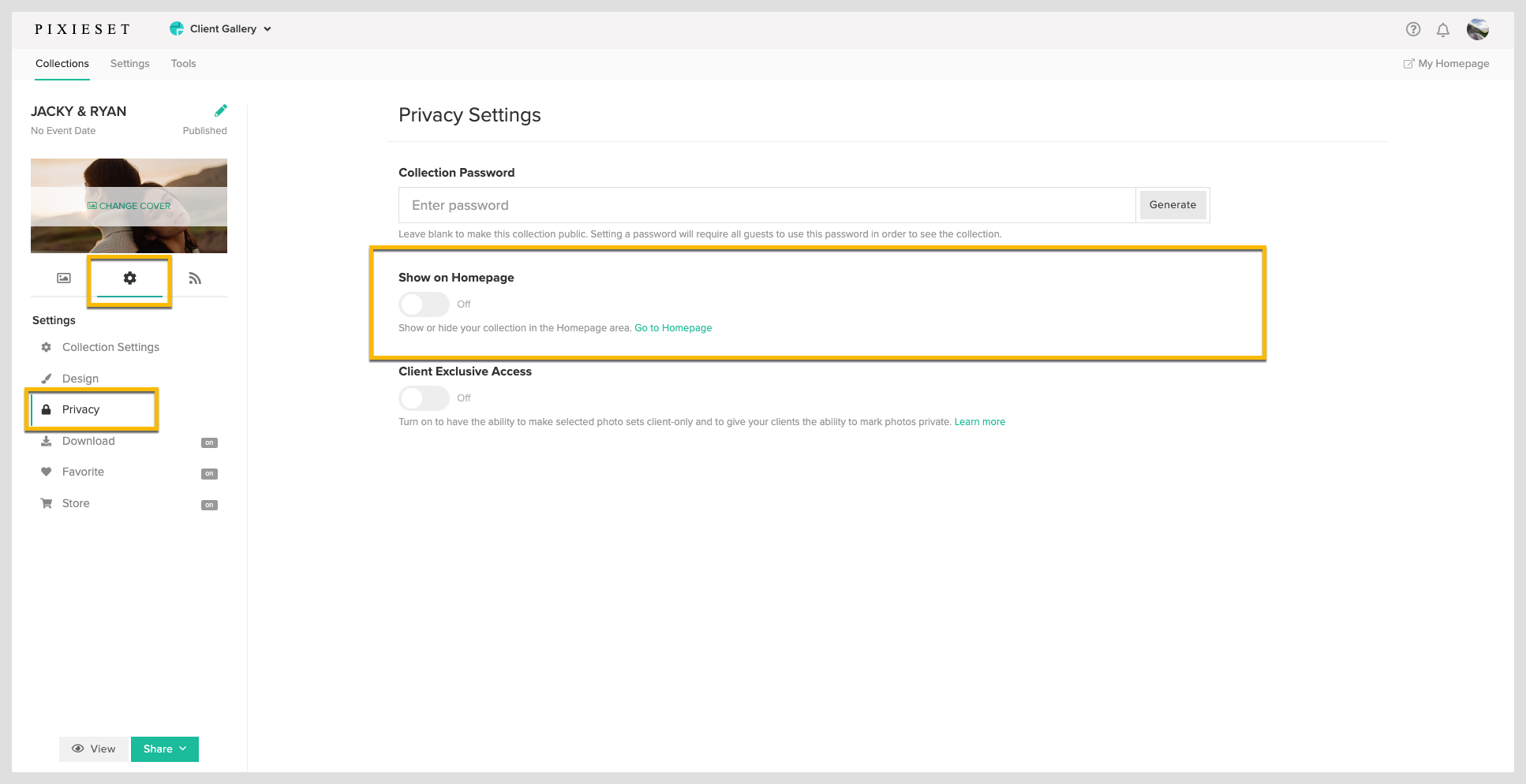Open Collection Settings in sidebar

[110, 347]
